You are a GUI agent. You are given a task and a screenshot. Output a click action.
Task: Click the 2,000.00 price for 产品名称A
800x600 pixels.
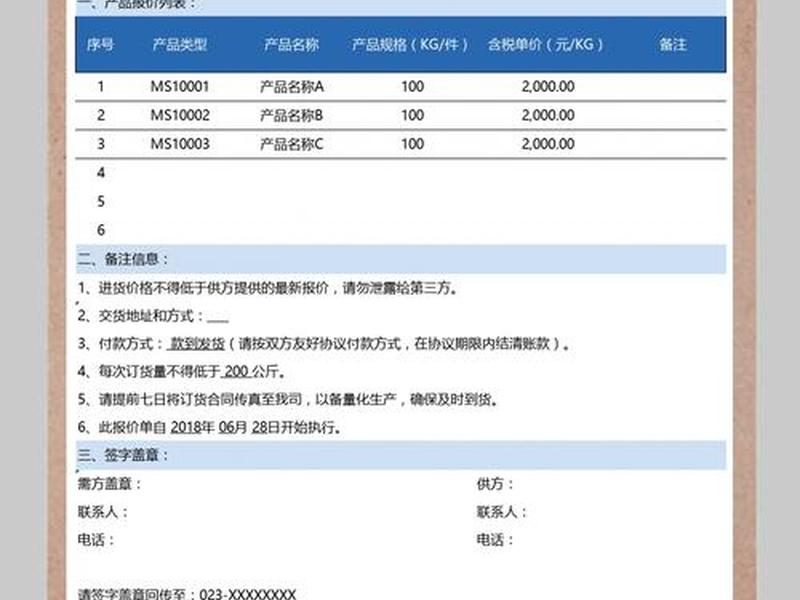pos(548,86)
